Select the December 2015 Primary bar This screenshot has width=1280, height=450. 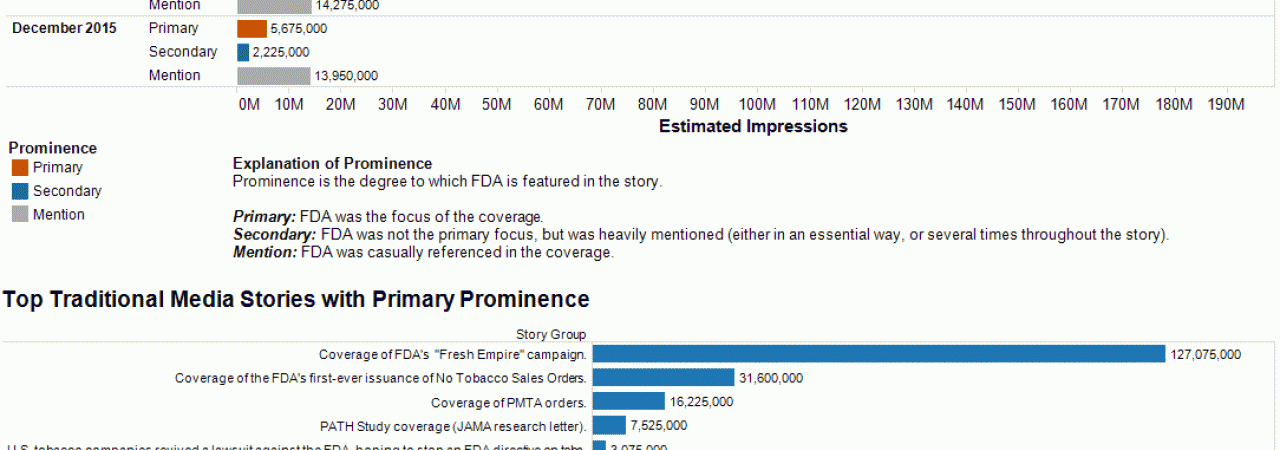[x=252, y=28]
